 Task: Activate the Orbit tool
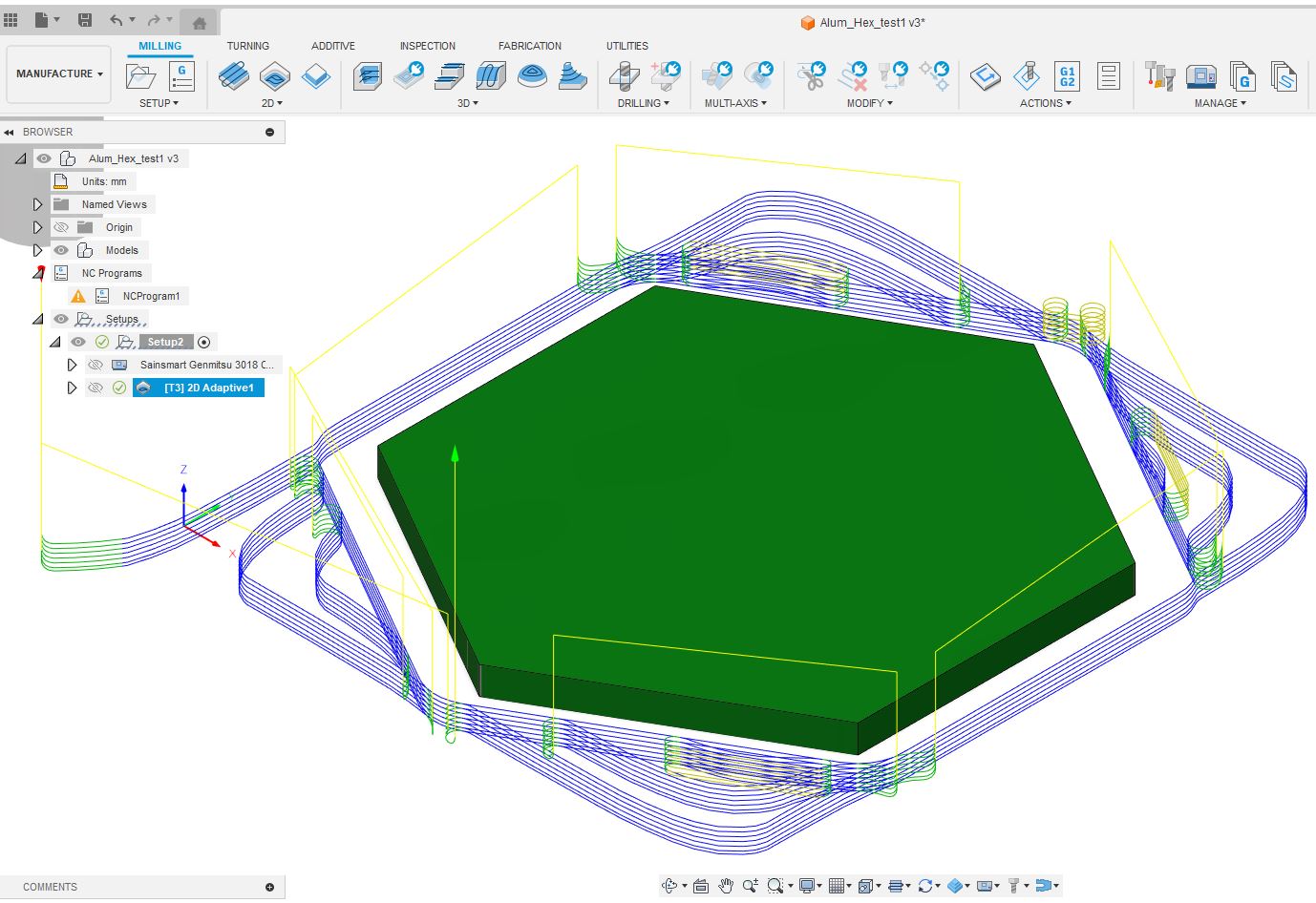click(670, 886)
